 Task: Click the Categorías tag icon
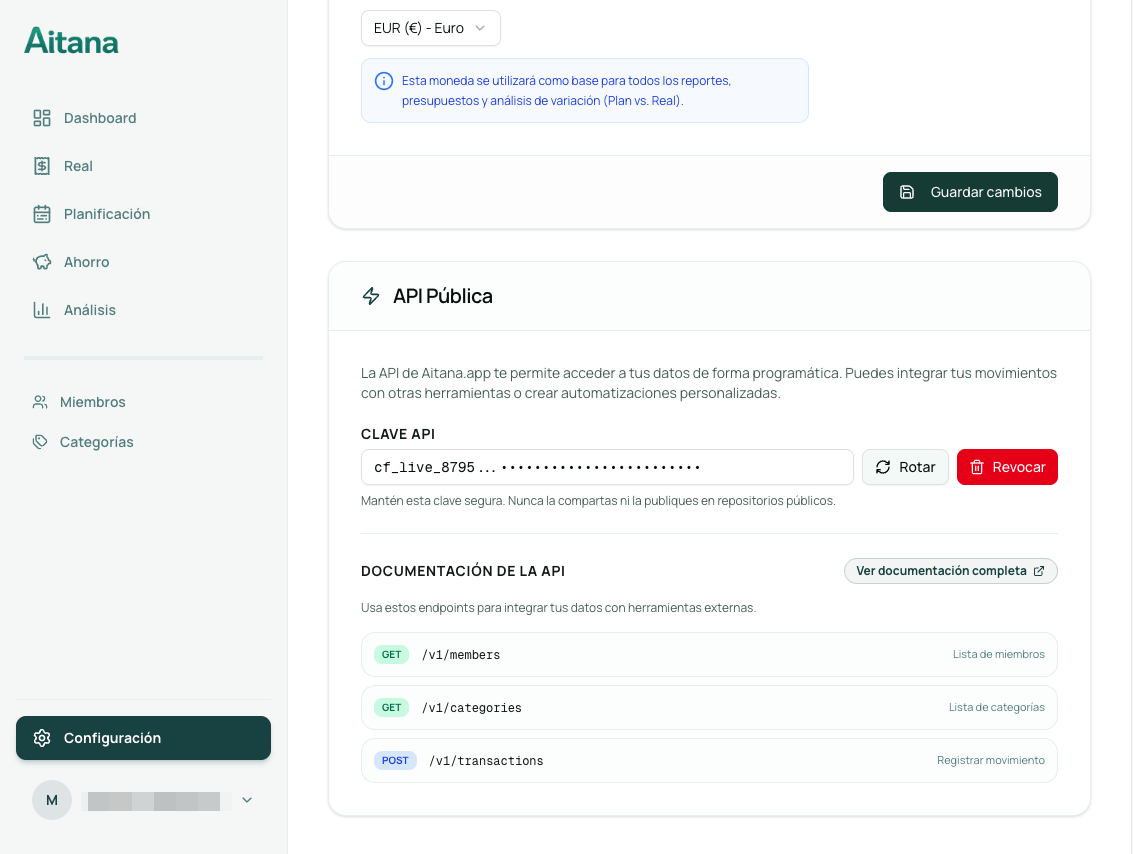click(x=40, y=442)
